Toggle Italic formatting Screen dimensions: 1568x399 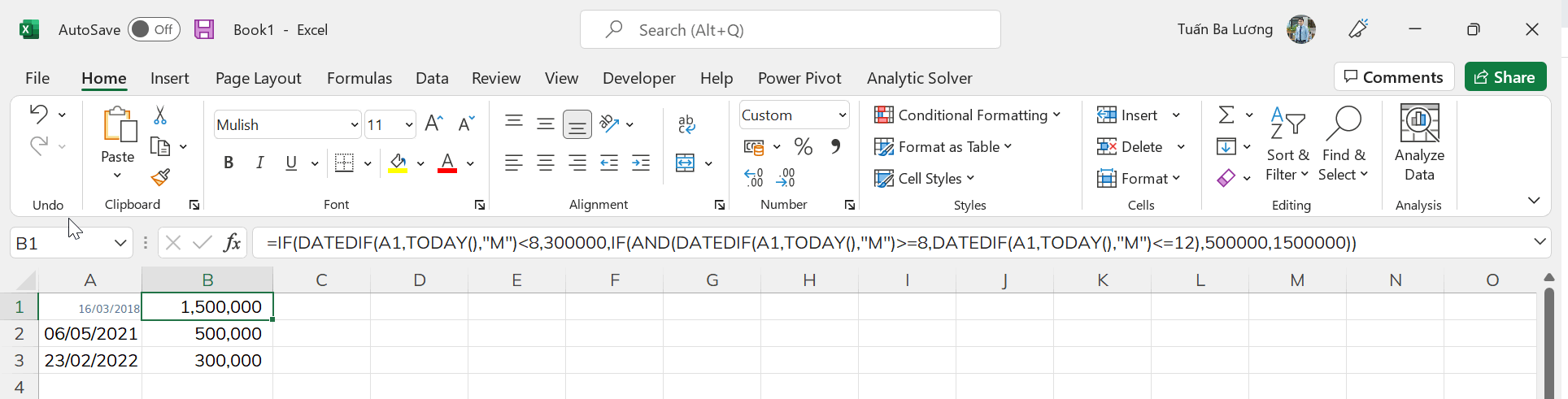pyautogui.click(x=259, y=163)
